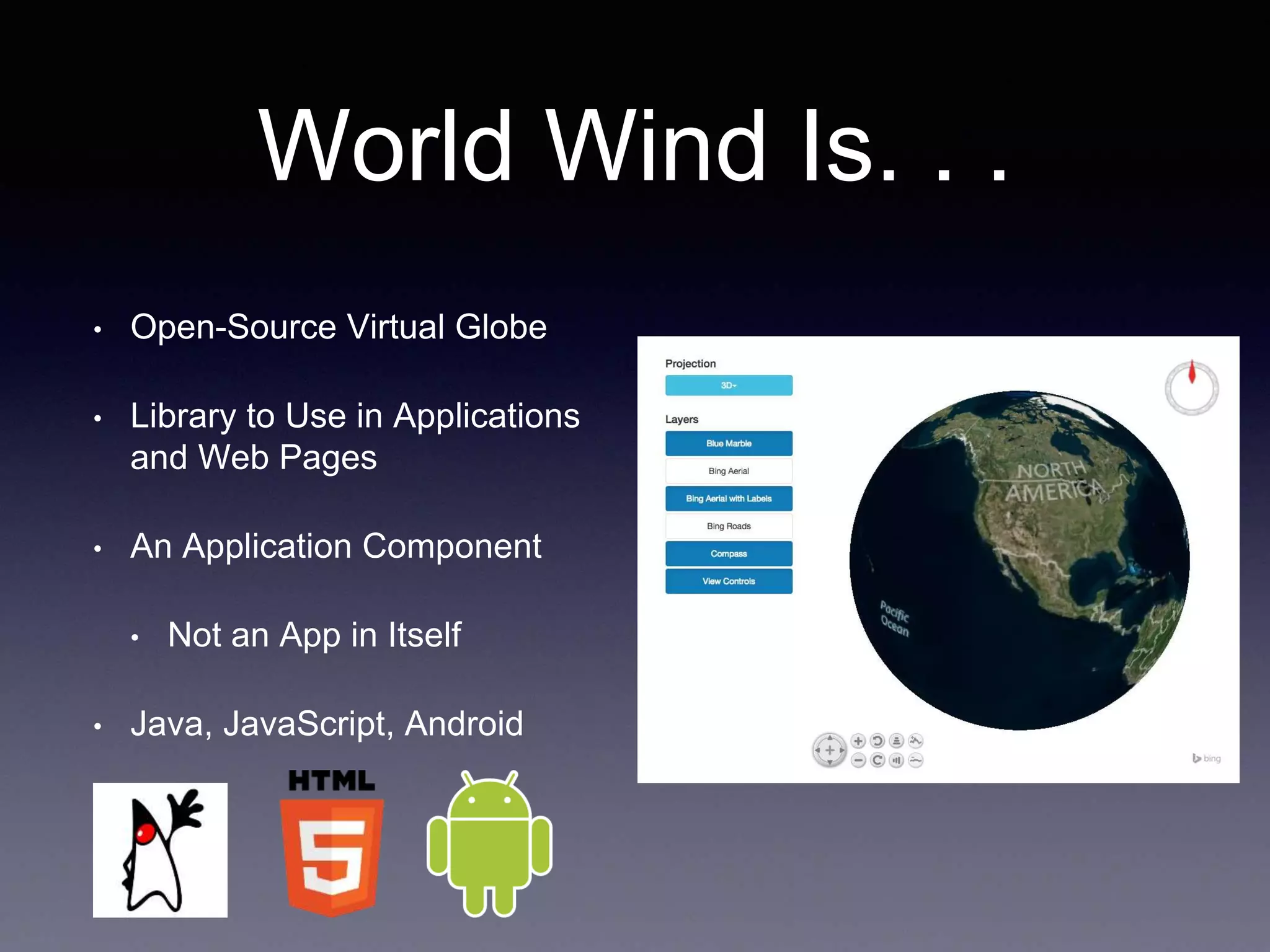Toggle the View Controls layer button
Image resolution: width=1270 pixels, height=952 pixels.
(x=729, y=581)
